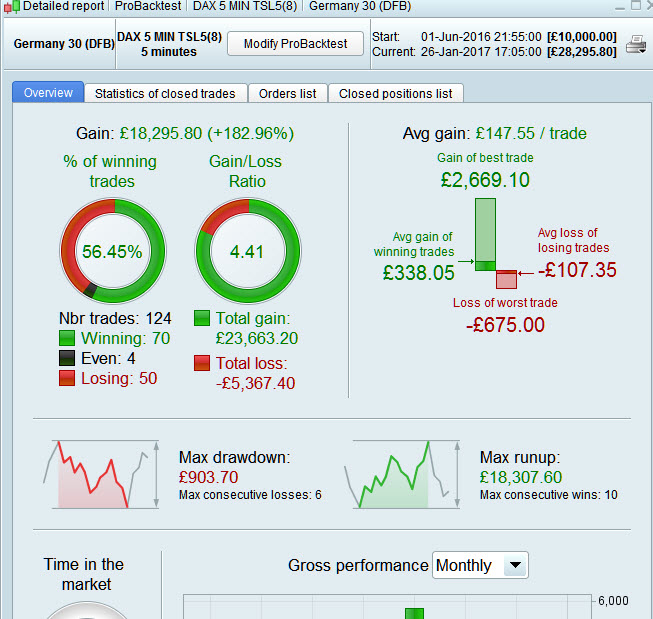Click the Time in the market heading

coord(84,574)
